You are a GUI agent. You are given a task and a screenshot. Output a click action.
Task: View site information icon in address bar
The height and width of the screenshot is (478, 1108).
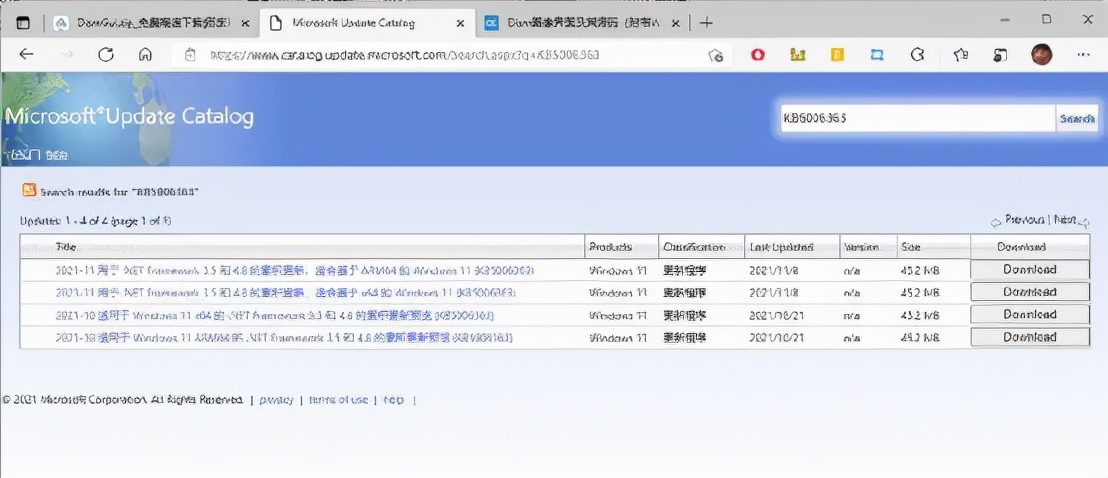189,54
